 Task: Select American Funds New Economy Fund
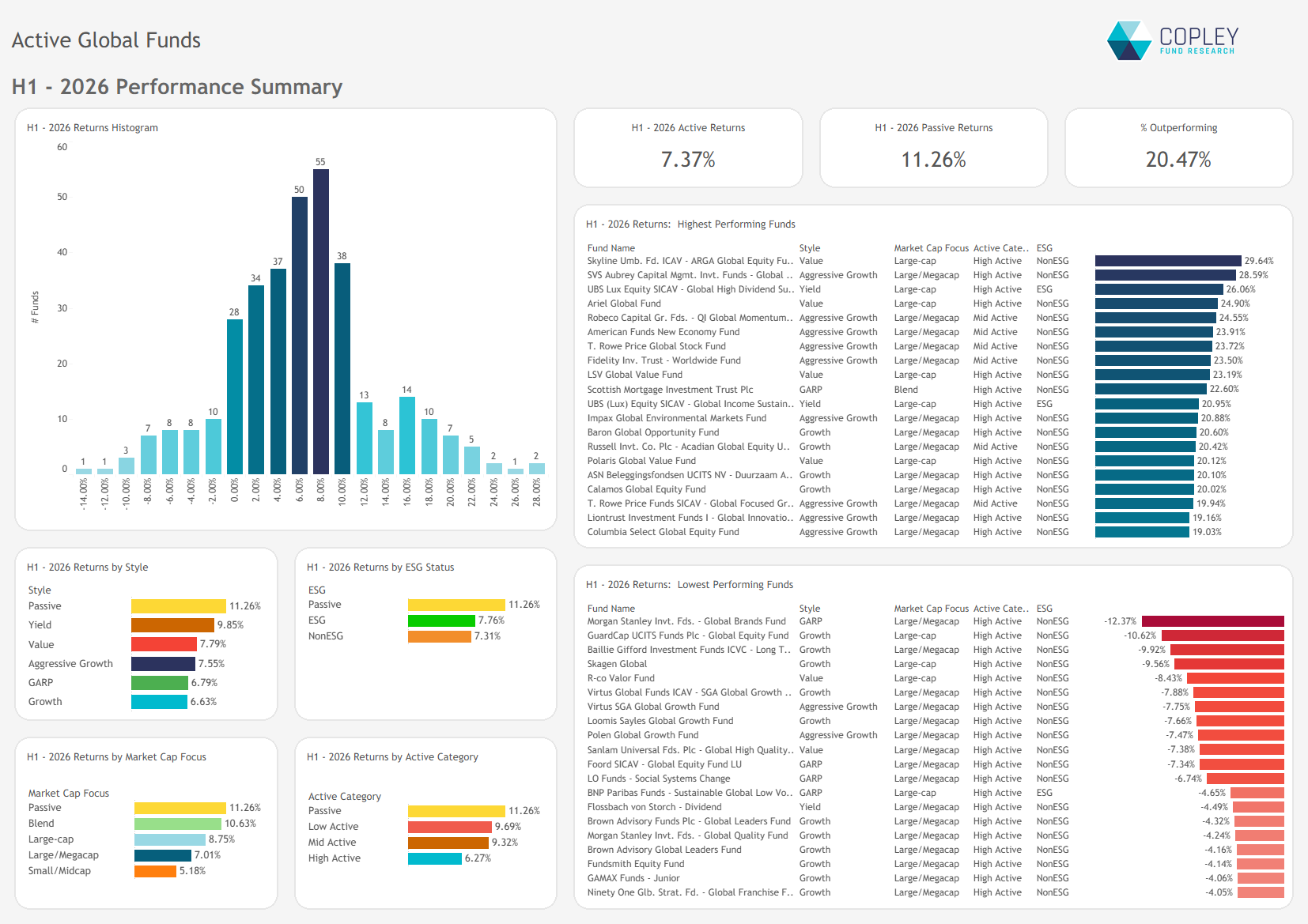point(663,332)
